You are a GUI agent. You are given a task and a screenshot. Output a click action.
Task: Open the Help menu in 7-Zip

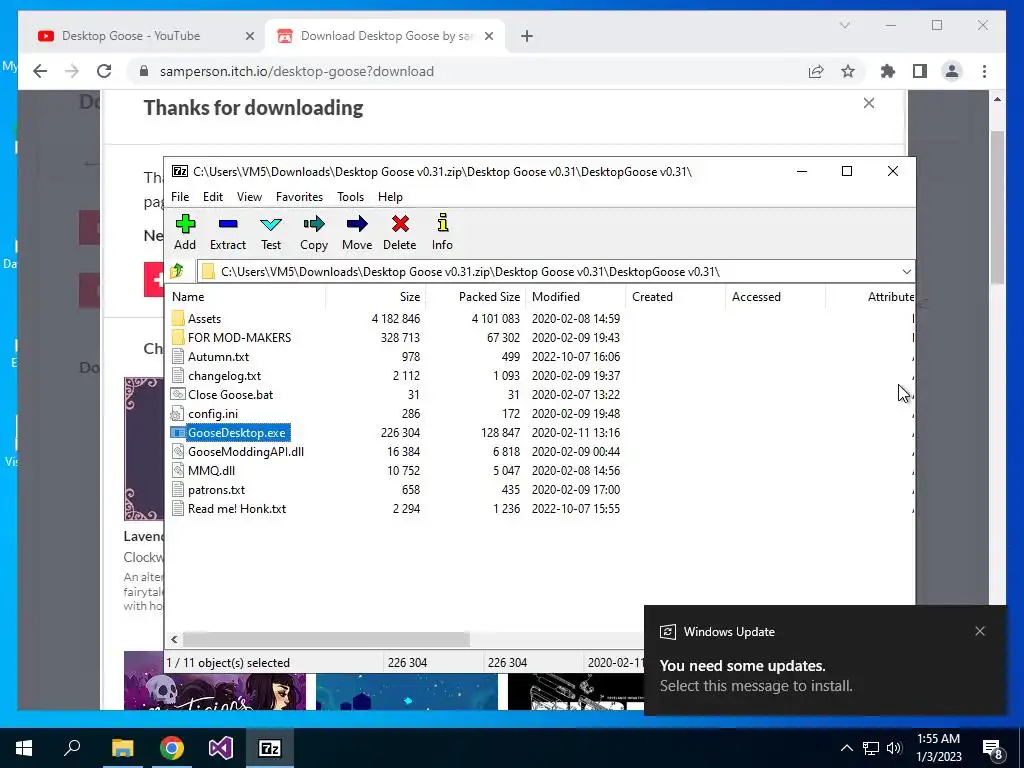coord(390,197)
